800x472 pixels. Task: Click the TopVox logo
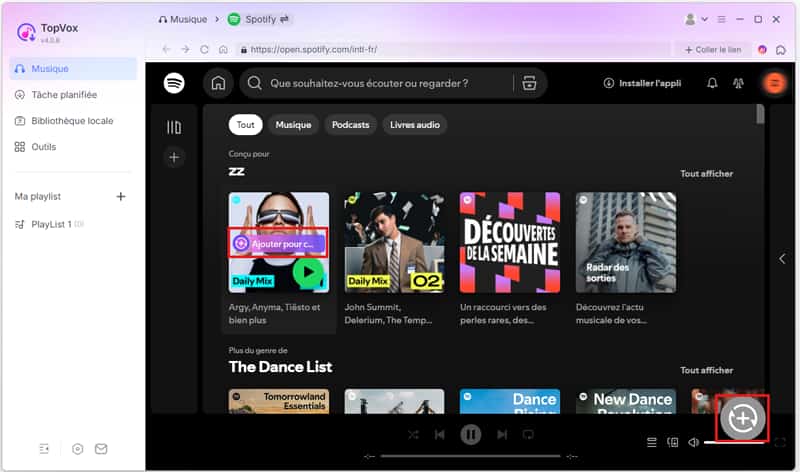(27, 32)
